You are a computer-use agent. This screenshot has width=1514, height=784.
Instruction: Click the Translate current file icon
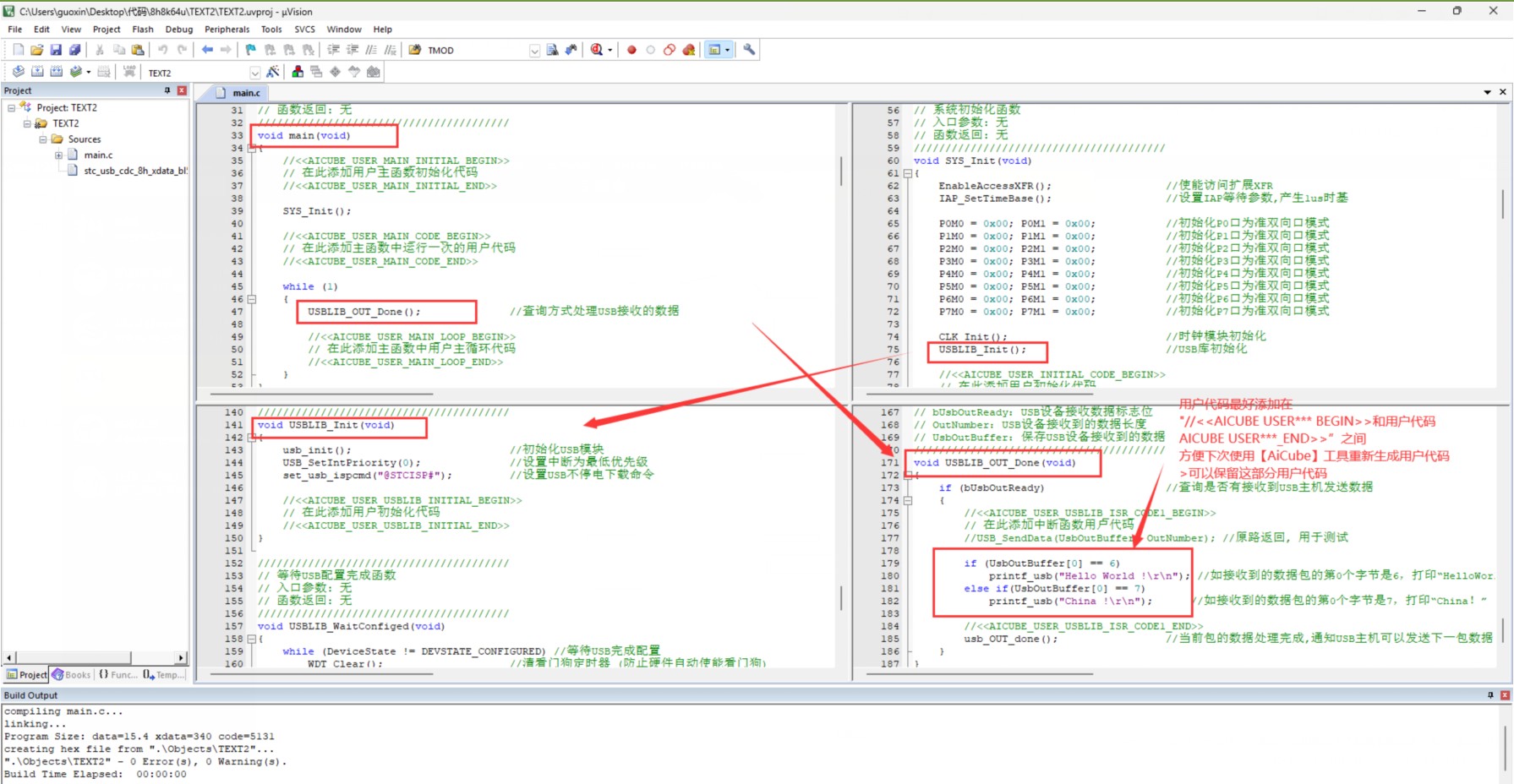point(19,72)
